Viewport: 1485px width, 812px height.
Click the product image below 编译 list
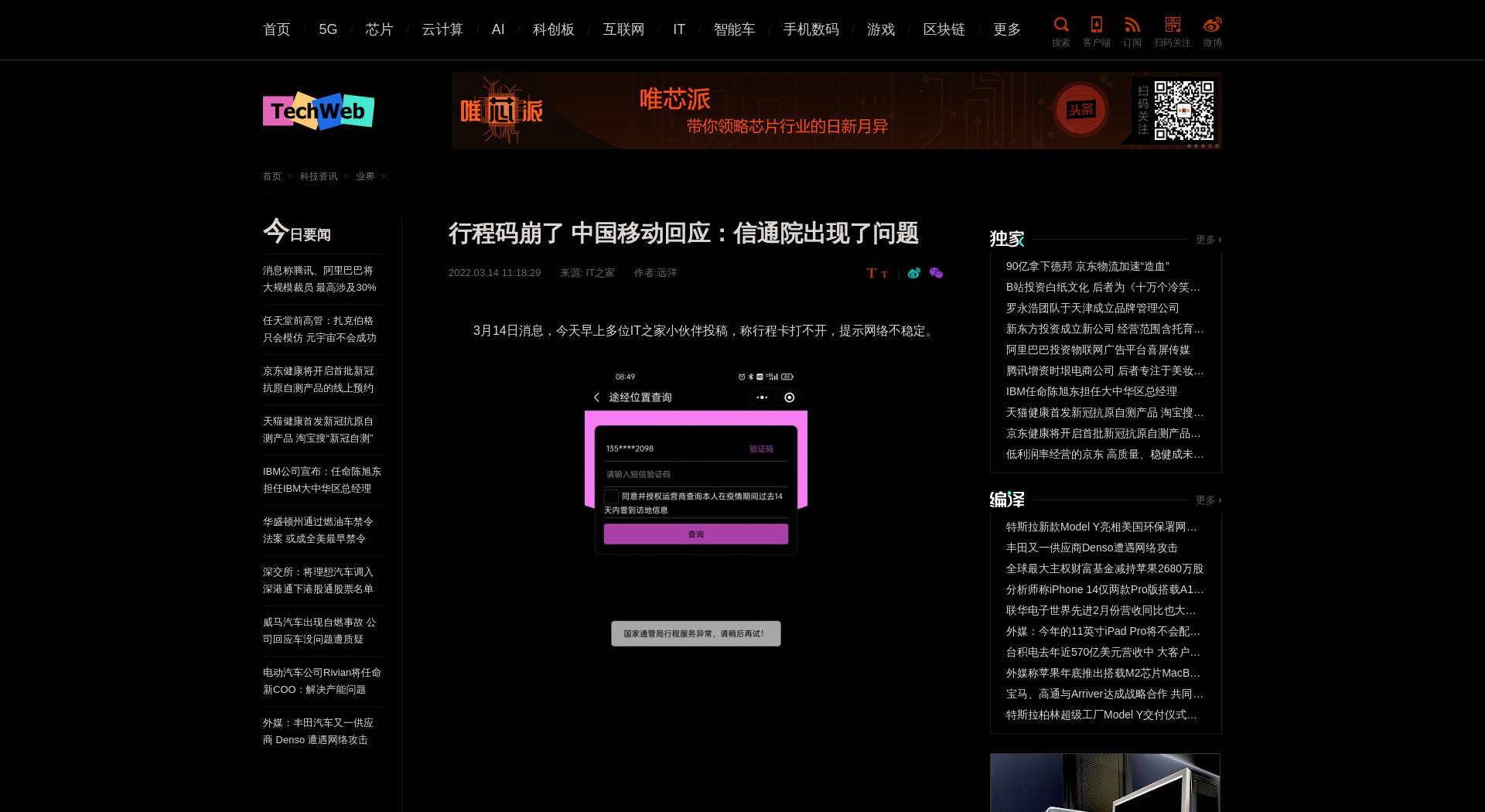[1105, 783]
